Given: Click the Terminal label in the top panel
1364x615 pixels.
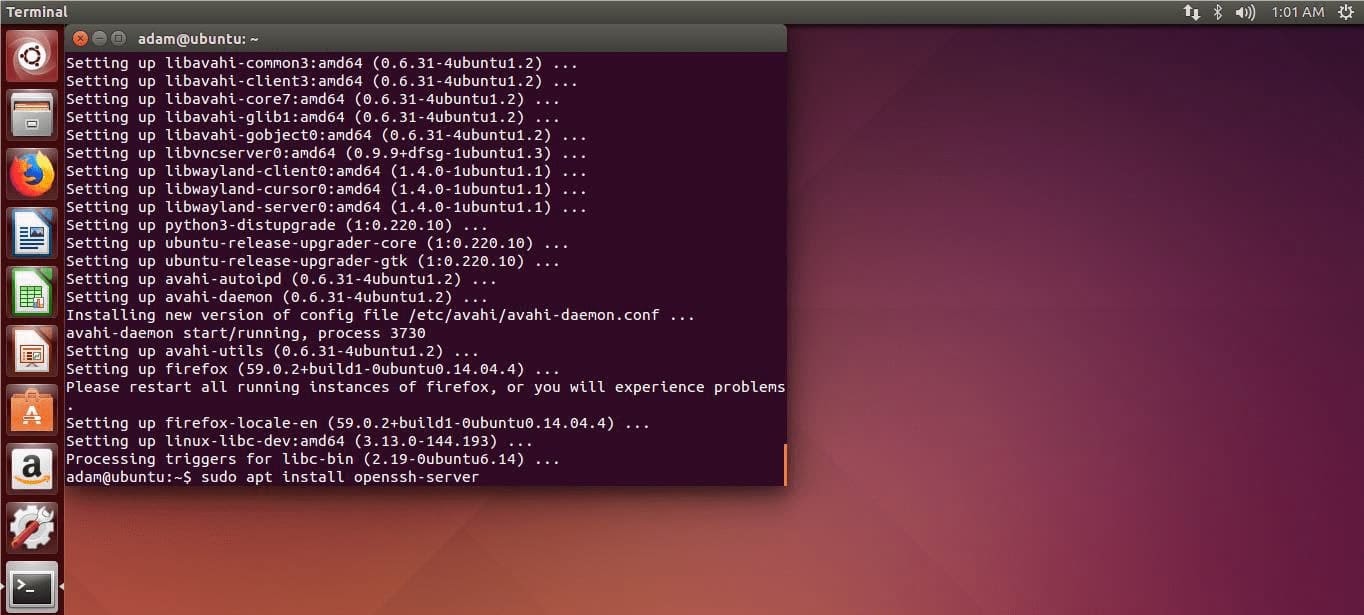Looking at the screenshot, I should click(x=37, y=12).
